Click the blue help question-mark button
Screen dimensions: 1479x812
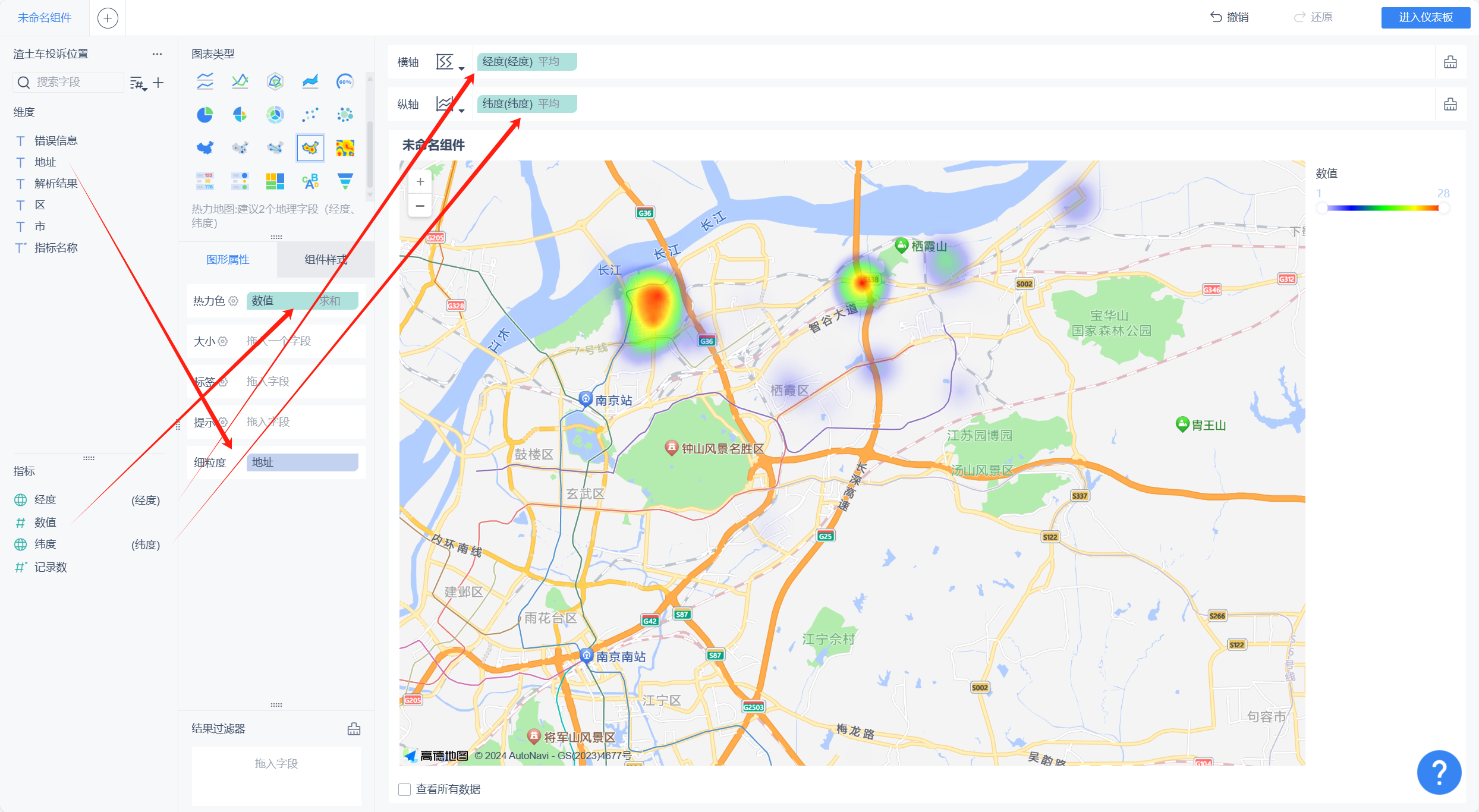point(1439,772)
